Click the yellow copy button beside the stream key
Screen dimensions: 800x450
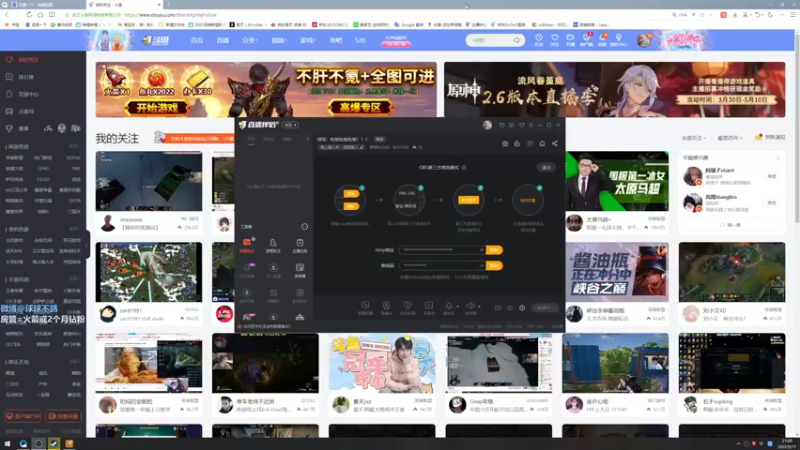[494, 265]
